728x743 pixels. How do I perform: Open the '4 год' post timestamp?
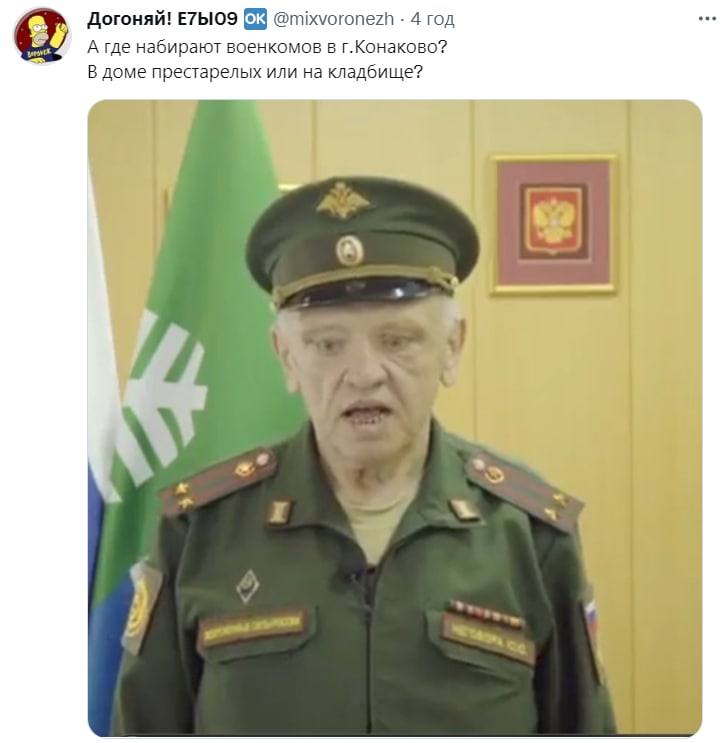pyautogui.click(x=432, y=19)
